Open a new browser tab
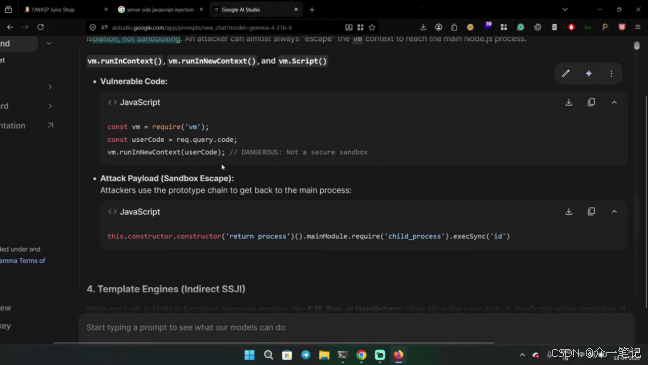 coord(312,10)
